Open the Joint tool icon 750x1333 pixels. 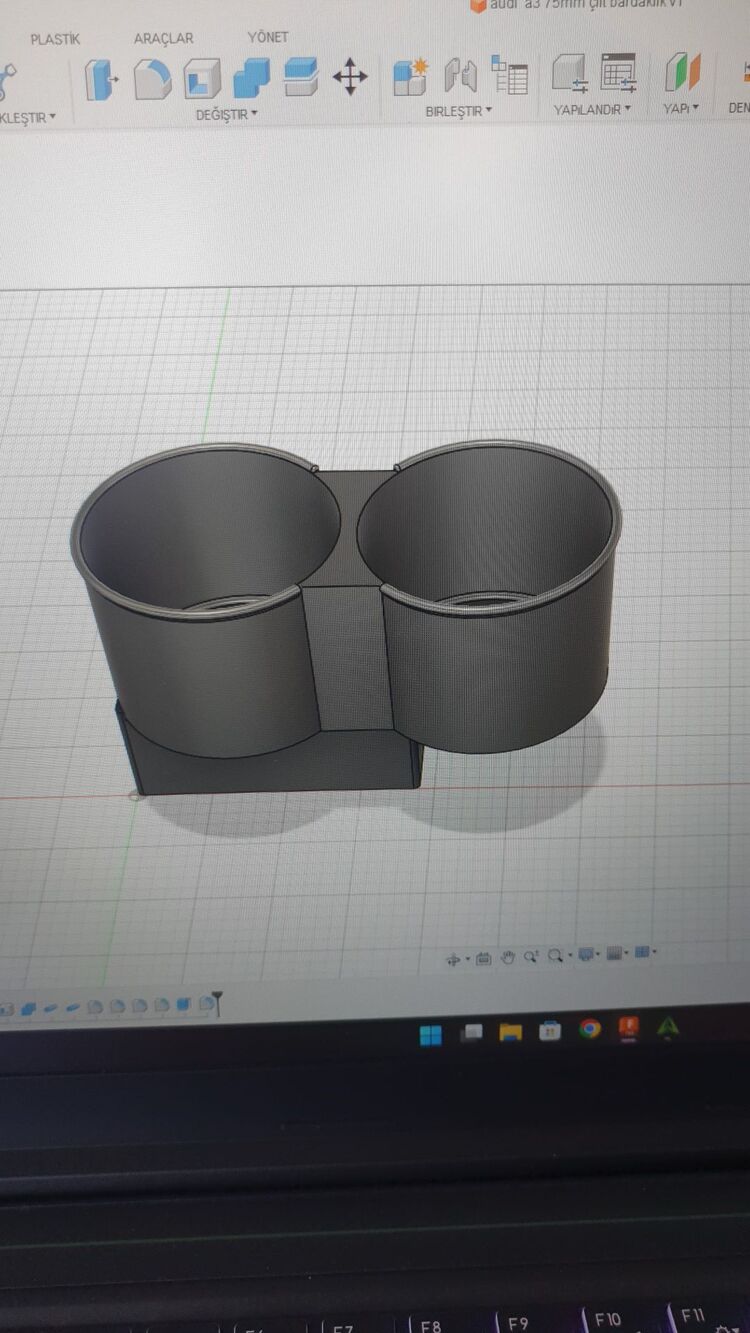coord(460,76)
